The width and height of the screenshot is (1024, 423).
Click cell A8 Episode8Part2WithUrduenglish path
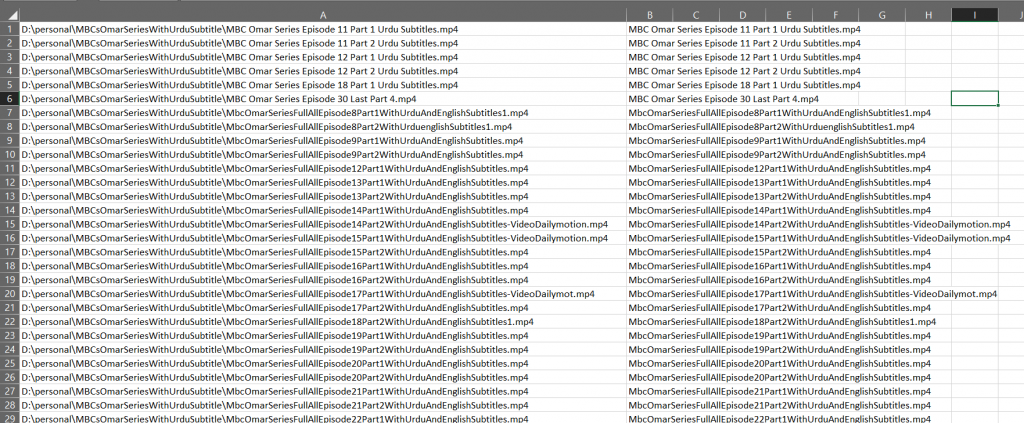point(323,127)
